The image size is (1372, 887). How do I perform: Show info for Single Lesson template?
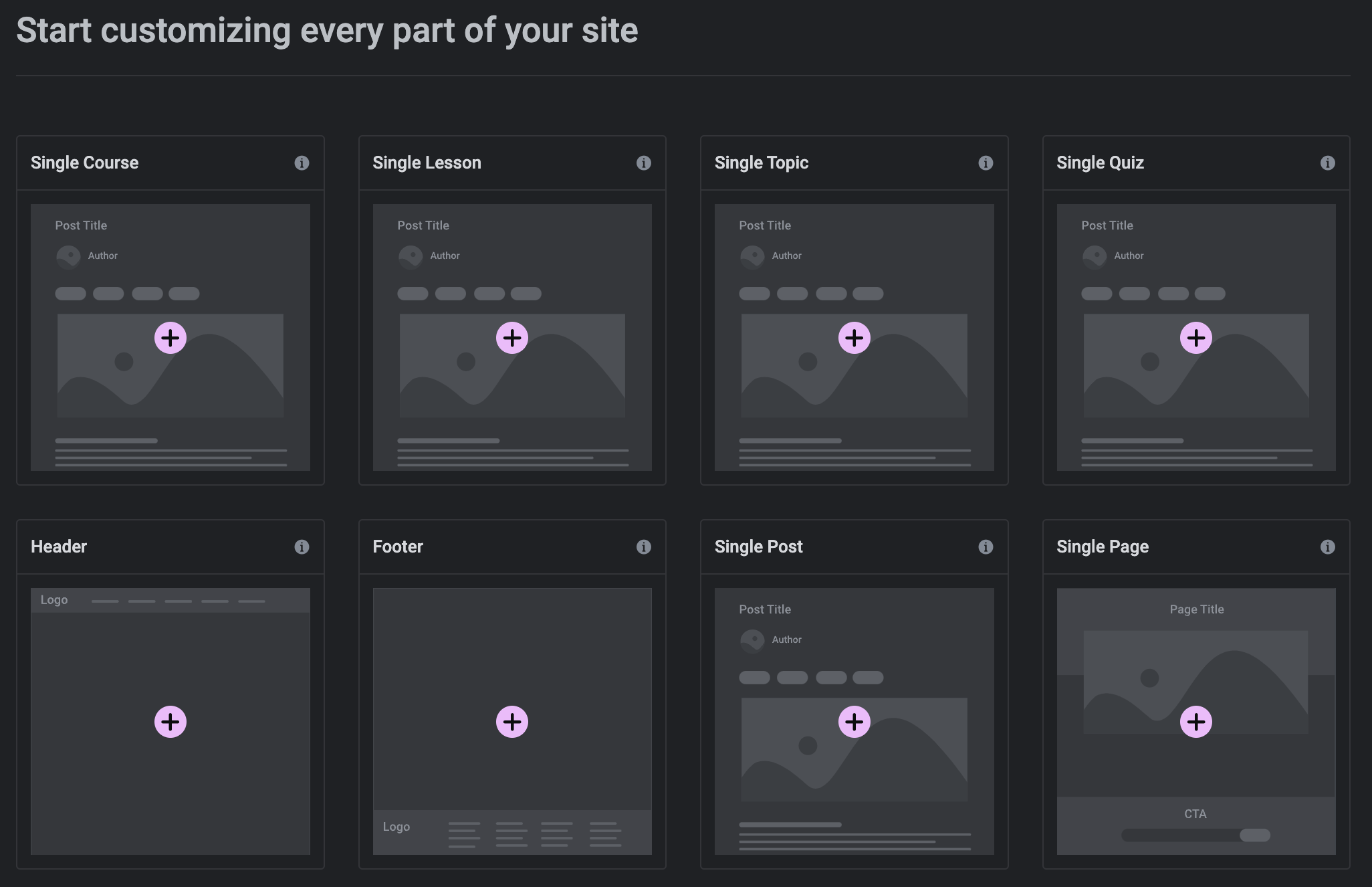644,163
